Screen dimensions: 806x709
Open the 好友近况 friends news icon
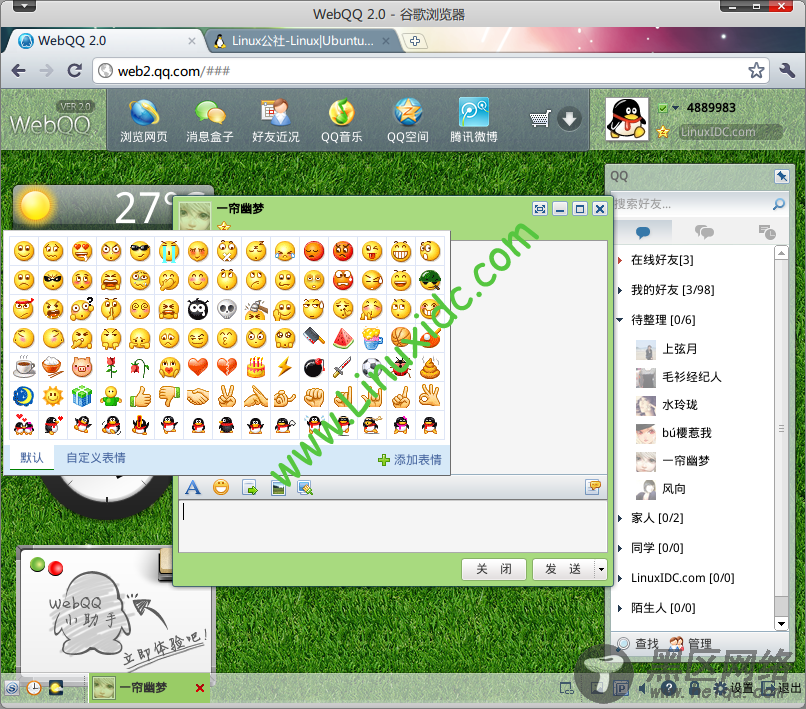(x=276, y=121)
